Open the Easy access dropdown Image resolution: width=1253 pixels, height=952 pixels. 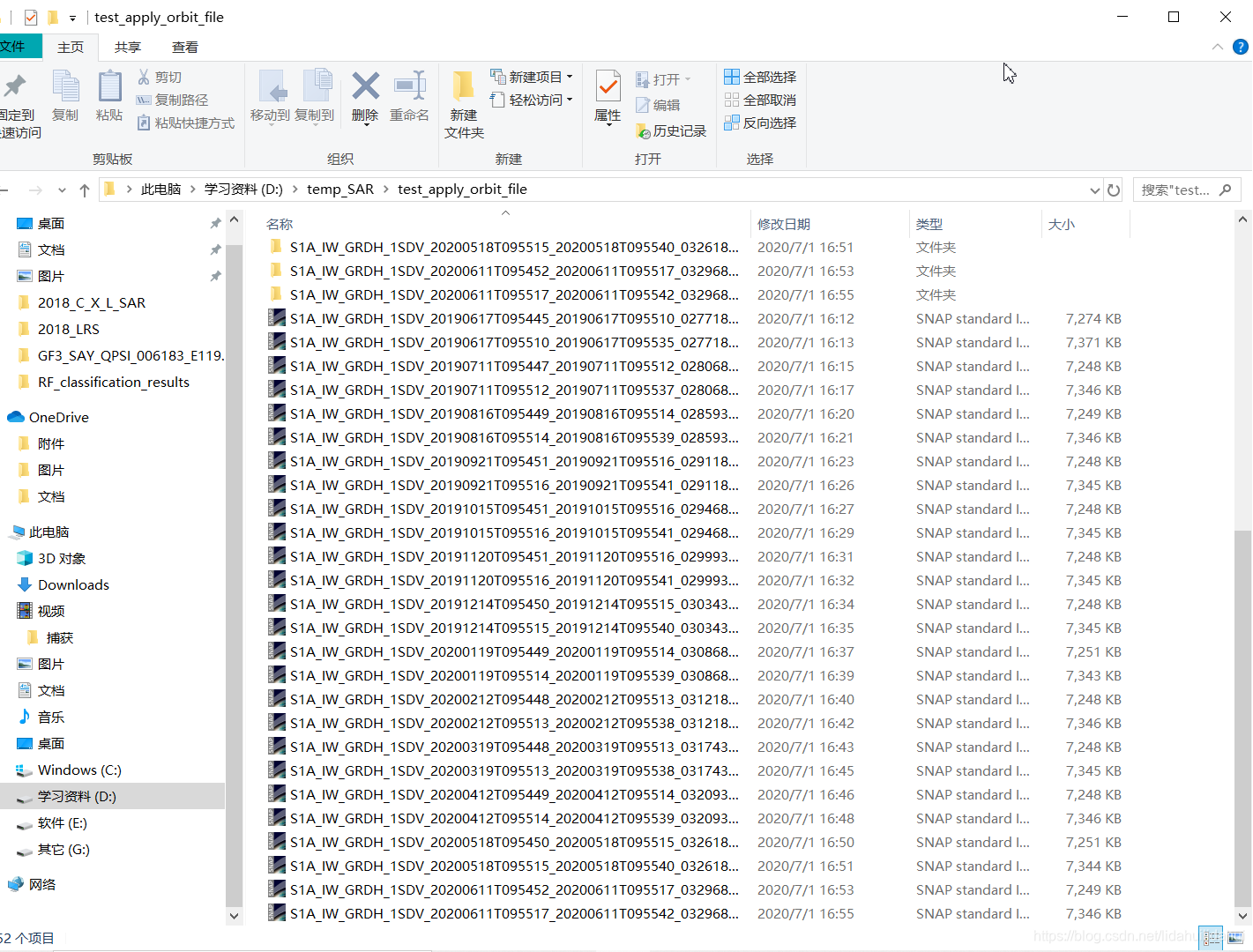point(531,100)
